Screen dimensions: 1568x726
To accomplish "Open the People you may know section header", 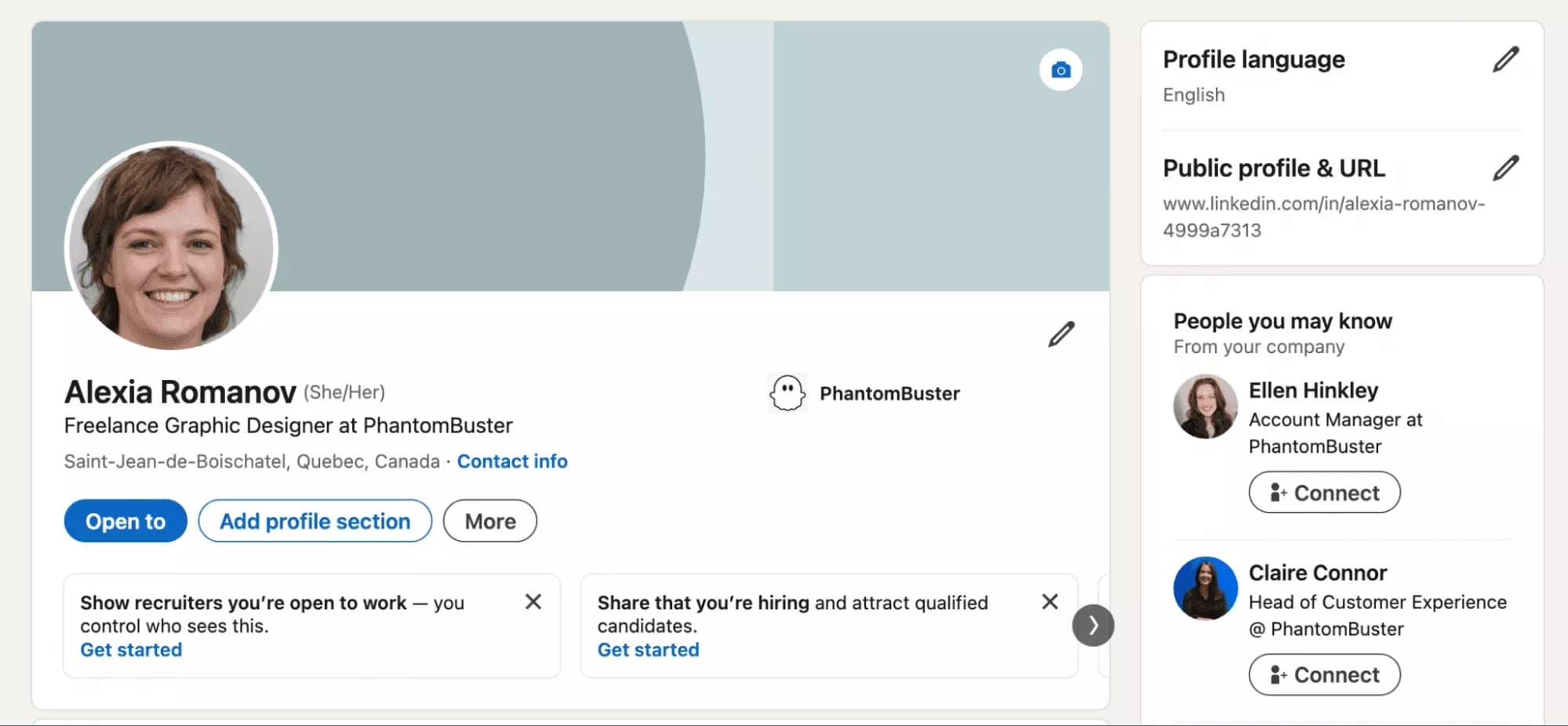I will click(1282, 320).
